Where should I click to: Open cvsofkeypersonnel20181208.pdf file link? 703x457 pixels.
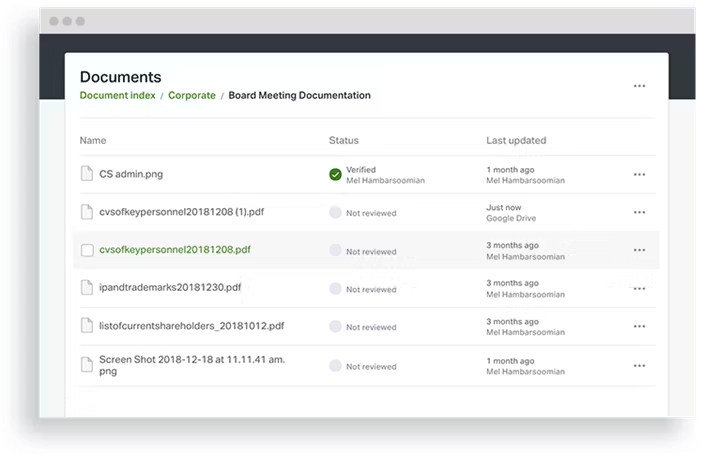click(x=175, y=250)
